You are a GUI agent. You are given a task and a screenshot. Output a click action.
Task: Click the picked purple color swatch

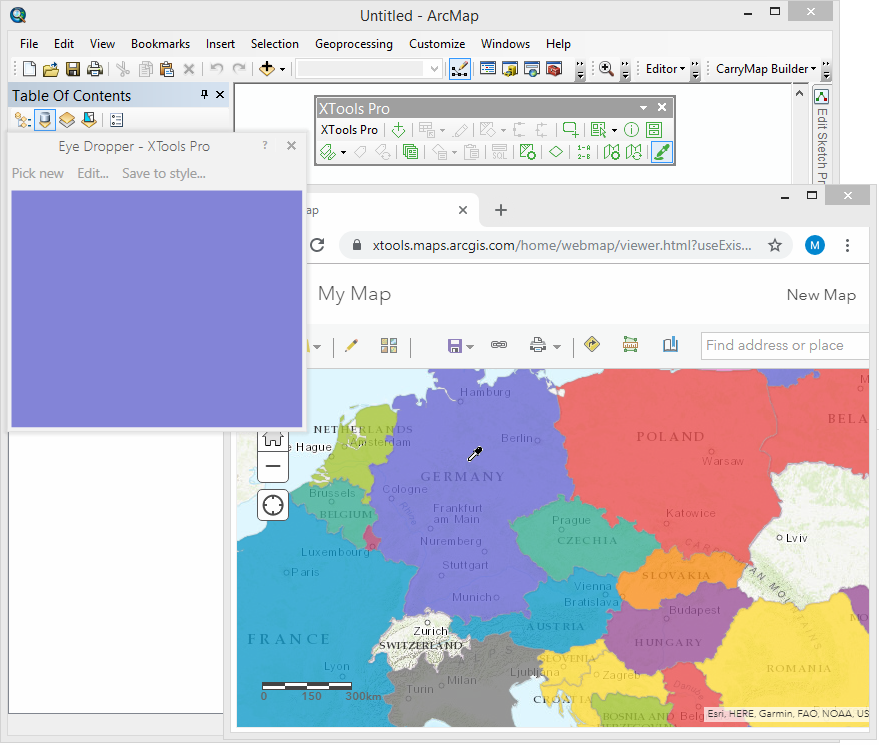coord(156,309)
